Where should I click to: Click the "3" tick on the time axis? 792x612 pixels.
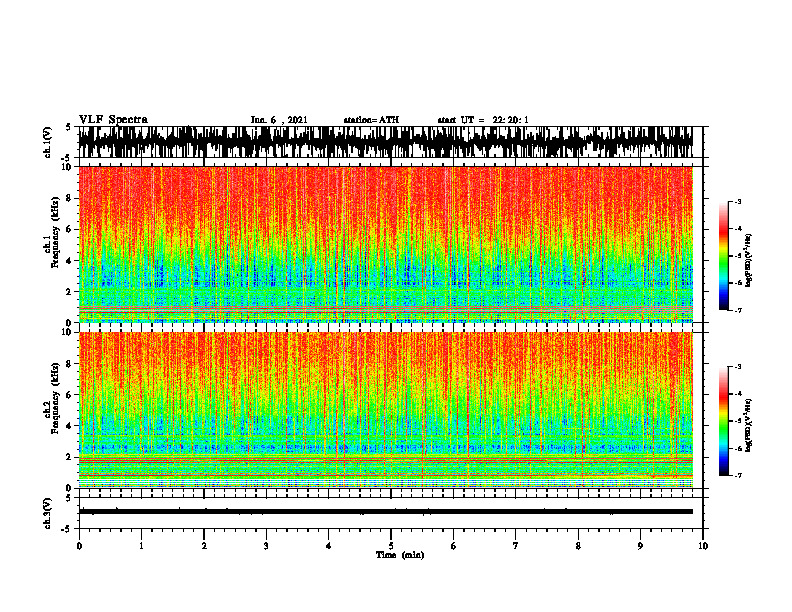[x=266, y=546]
